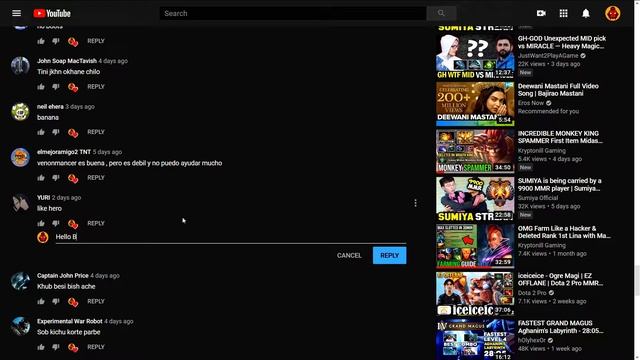Open elmejoramigo2 TNT's profile avatar

click(20, 157)
